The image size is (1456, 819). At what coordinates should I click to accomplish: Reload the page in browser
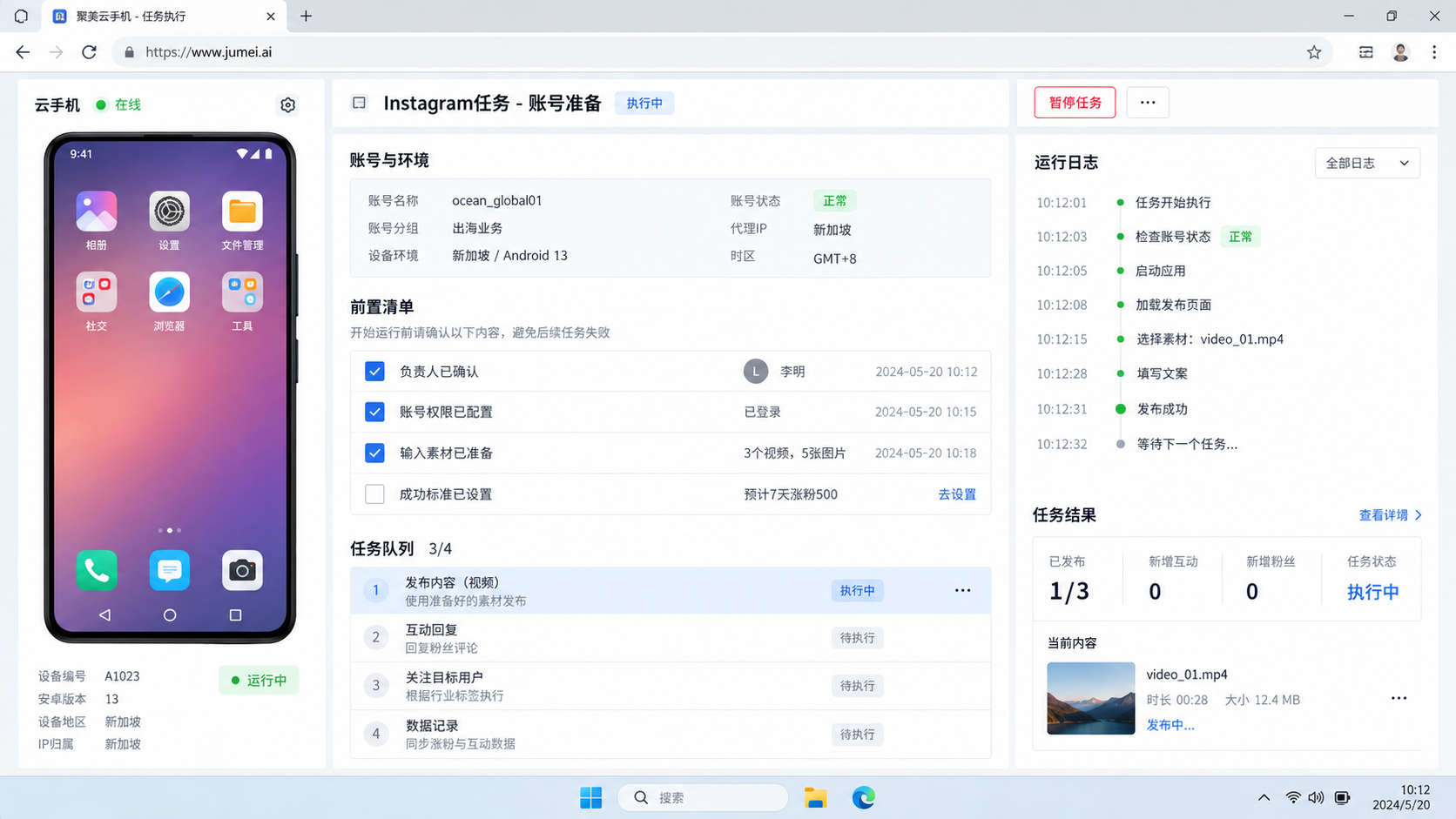pos(89,52)
